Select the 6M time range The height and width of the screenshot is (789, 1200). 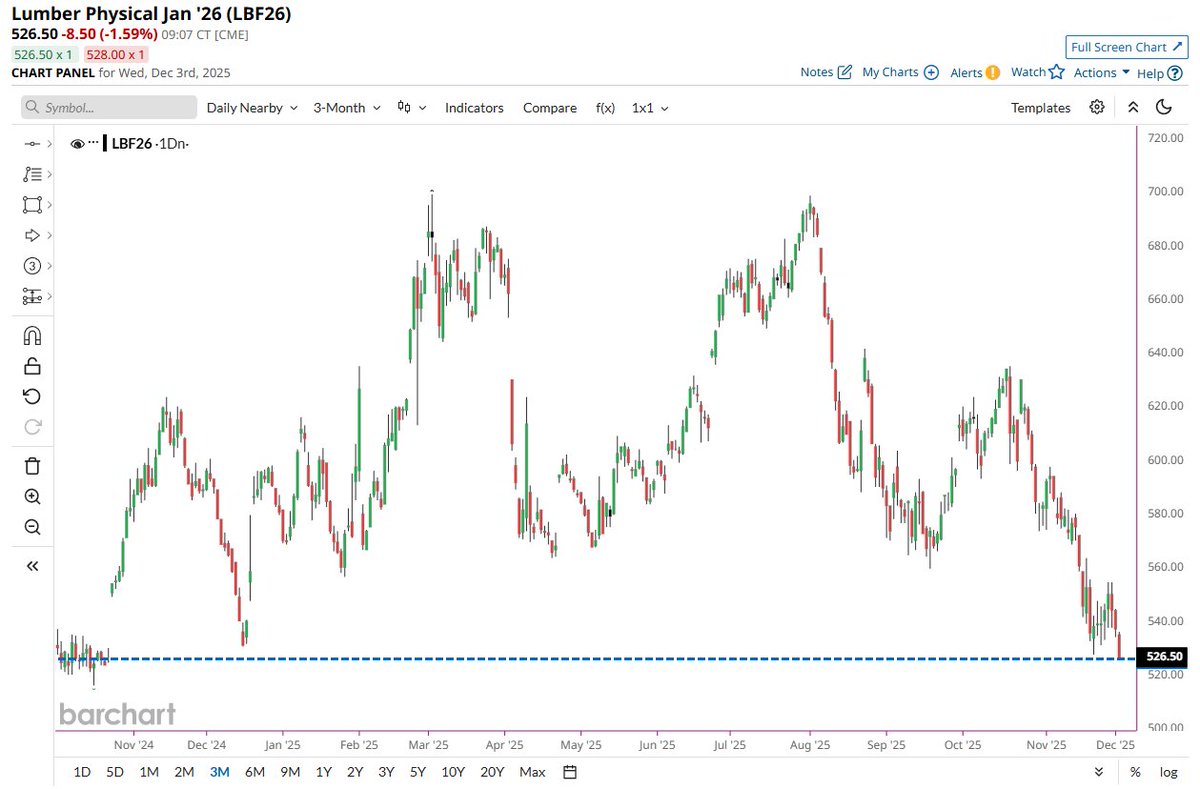[x=254, y=771]
